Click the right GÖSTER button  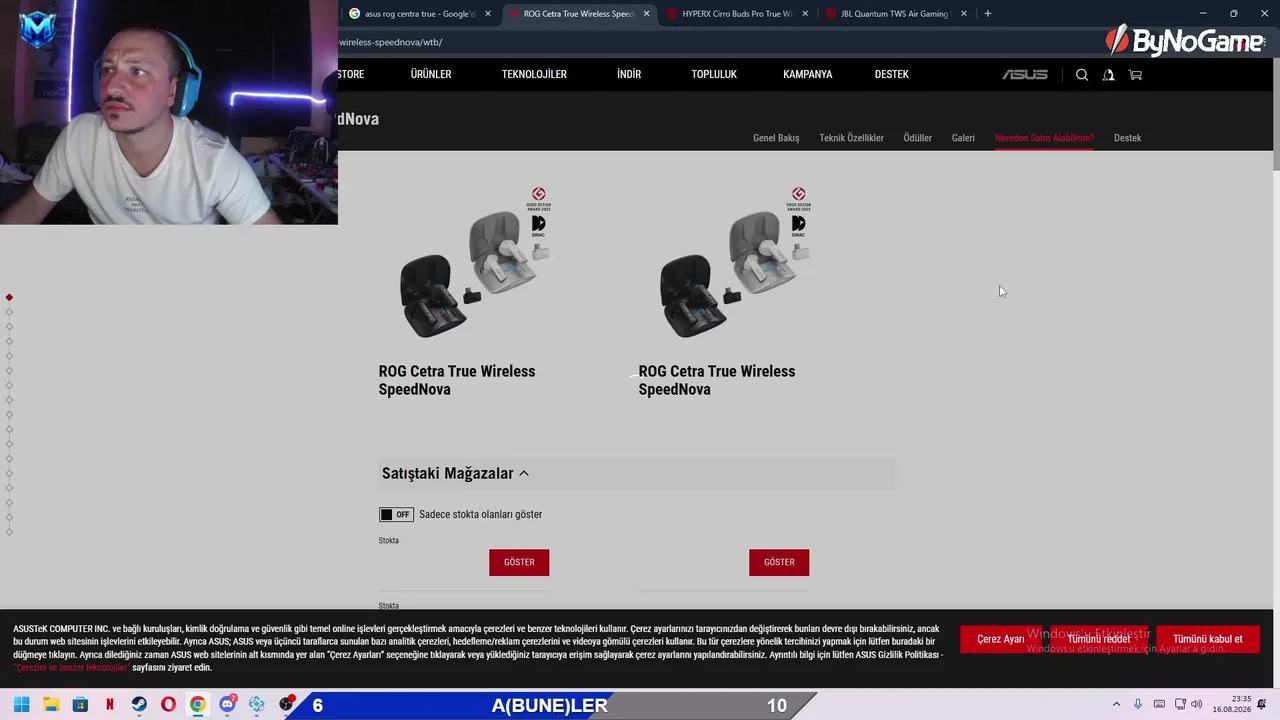coord(779,562)
